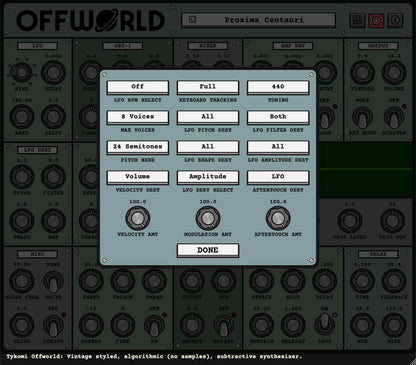
Task: Click the Coarse knob showing -12
Action: 91,325
